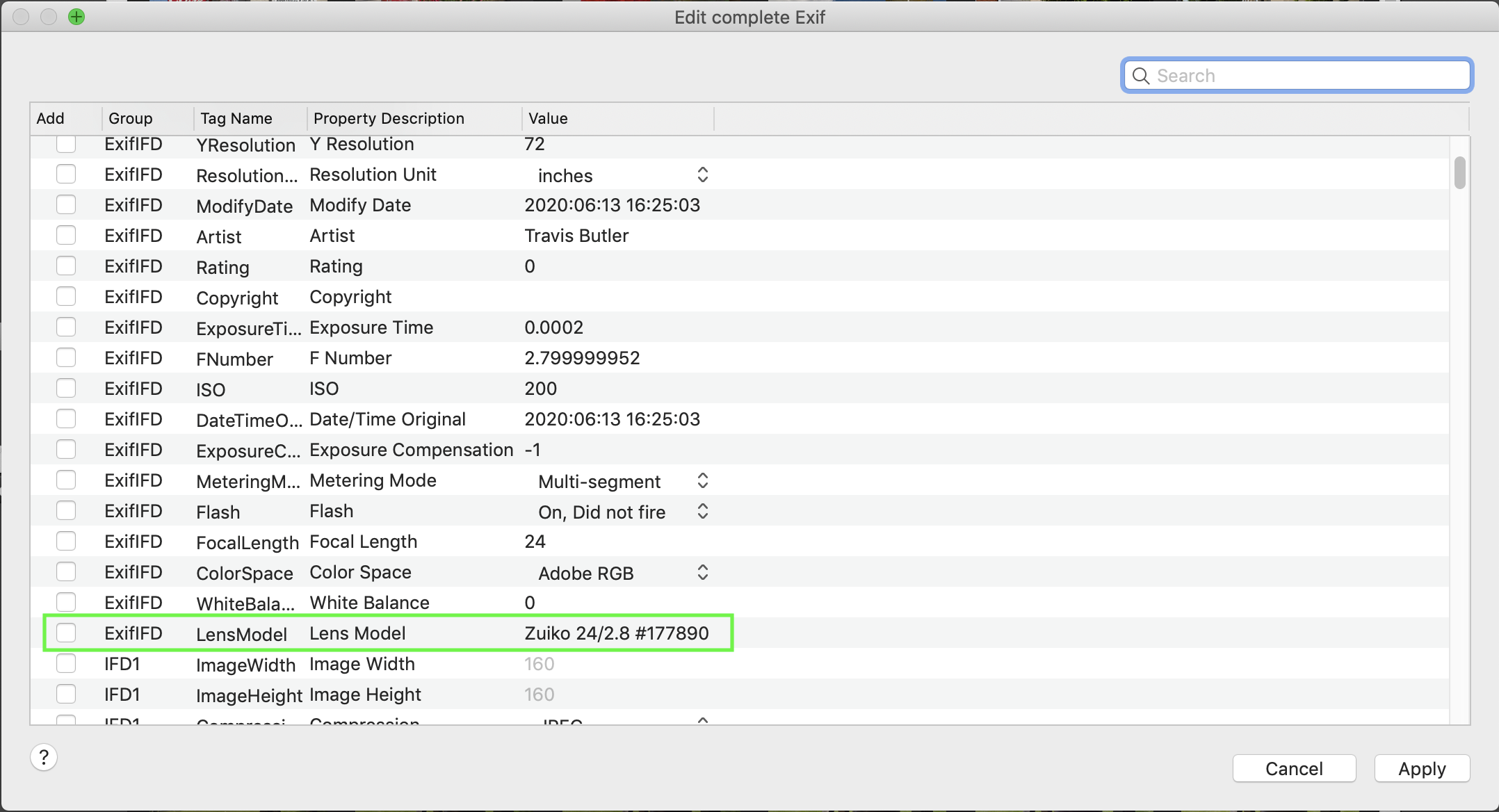Viewport: 1499px width, 812px height.
Task: Tick the Add checkbox for Image Height row
Action: [66, 694]
